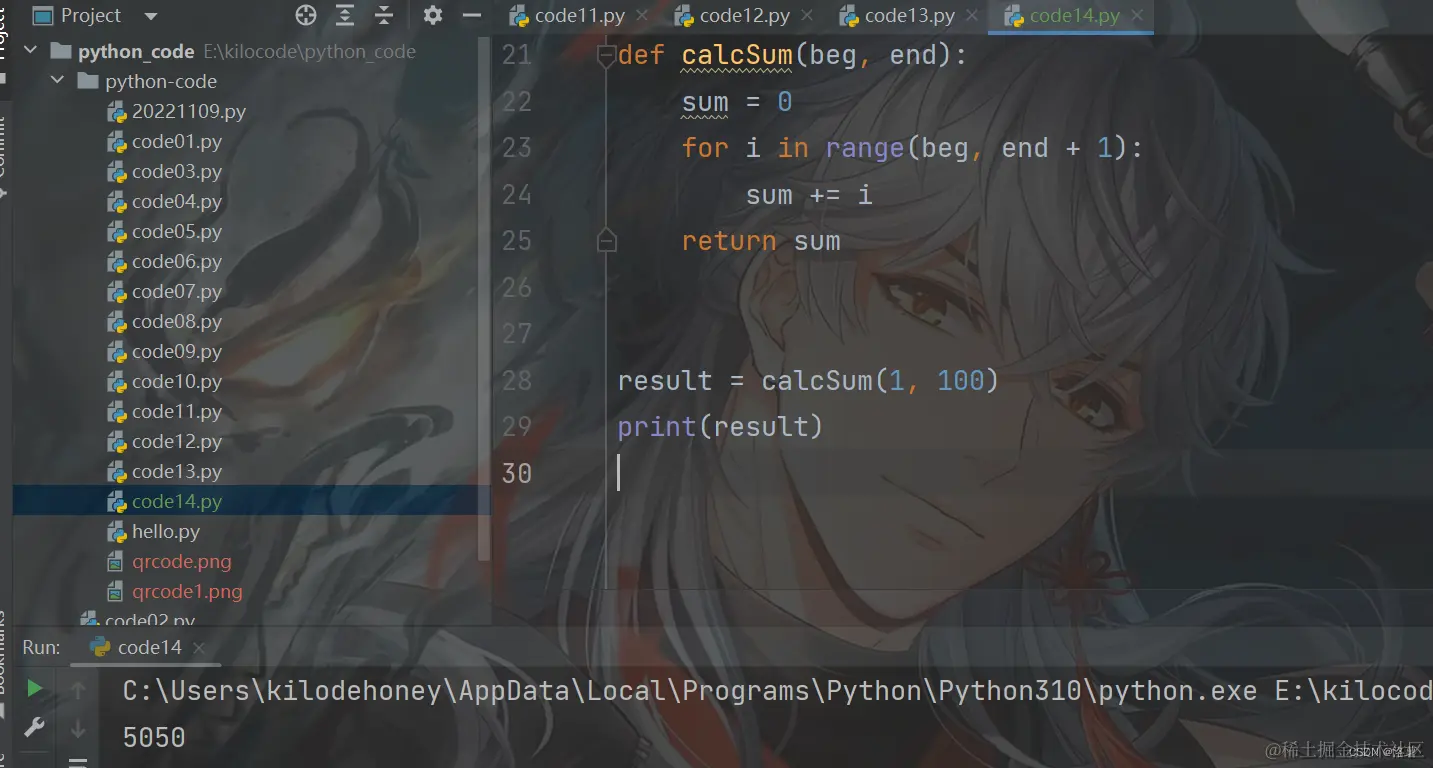The width and height of the screenshot is (1433, 768).
Task: Click the Expand All icon in the Project toolbar
Action: [x=345, y=15]
